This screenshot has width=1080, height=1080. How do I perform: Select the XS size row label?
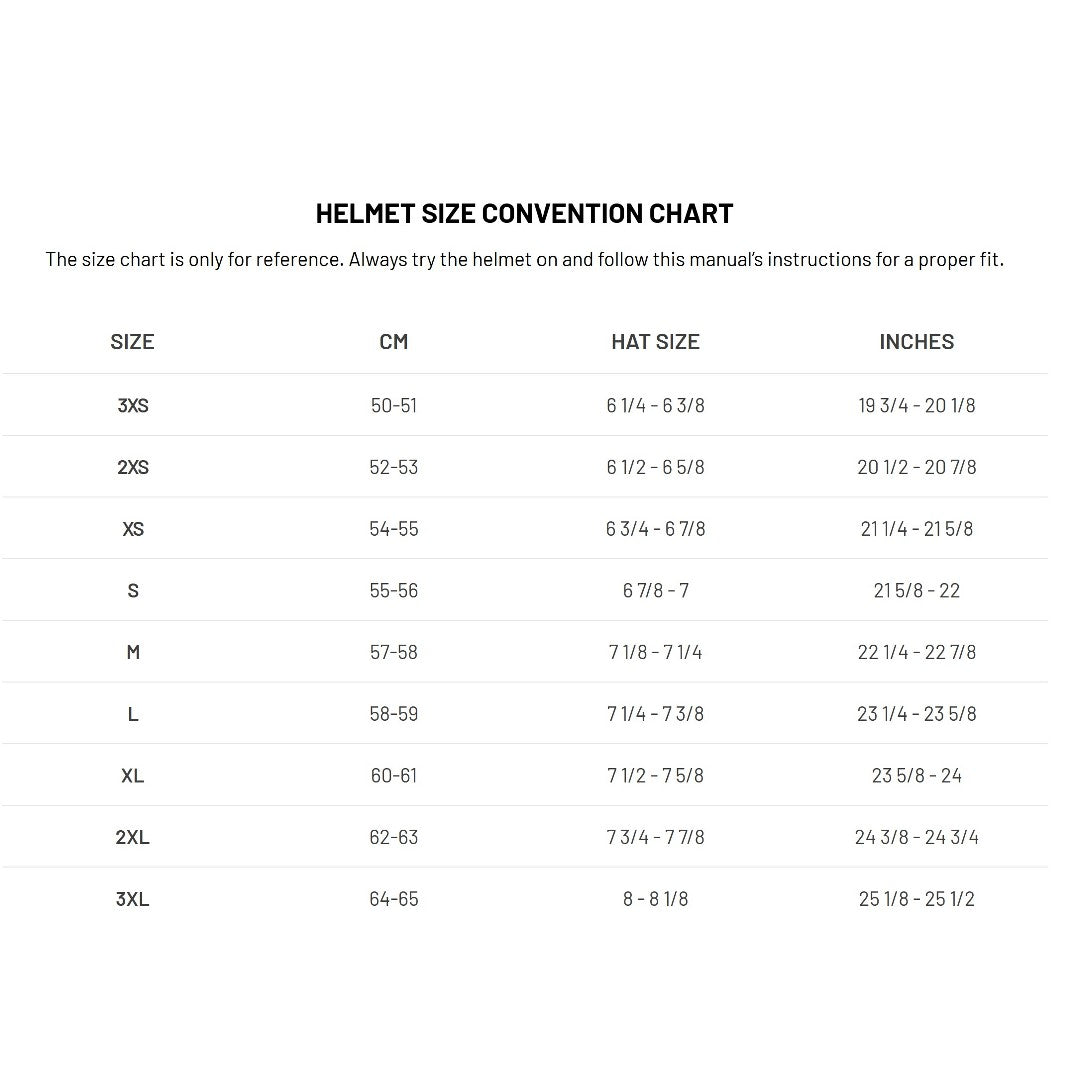click(133, 529)
